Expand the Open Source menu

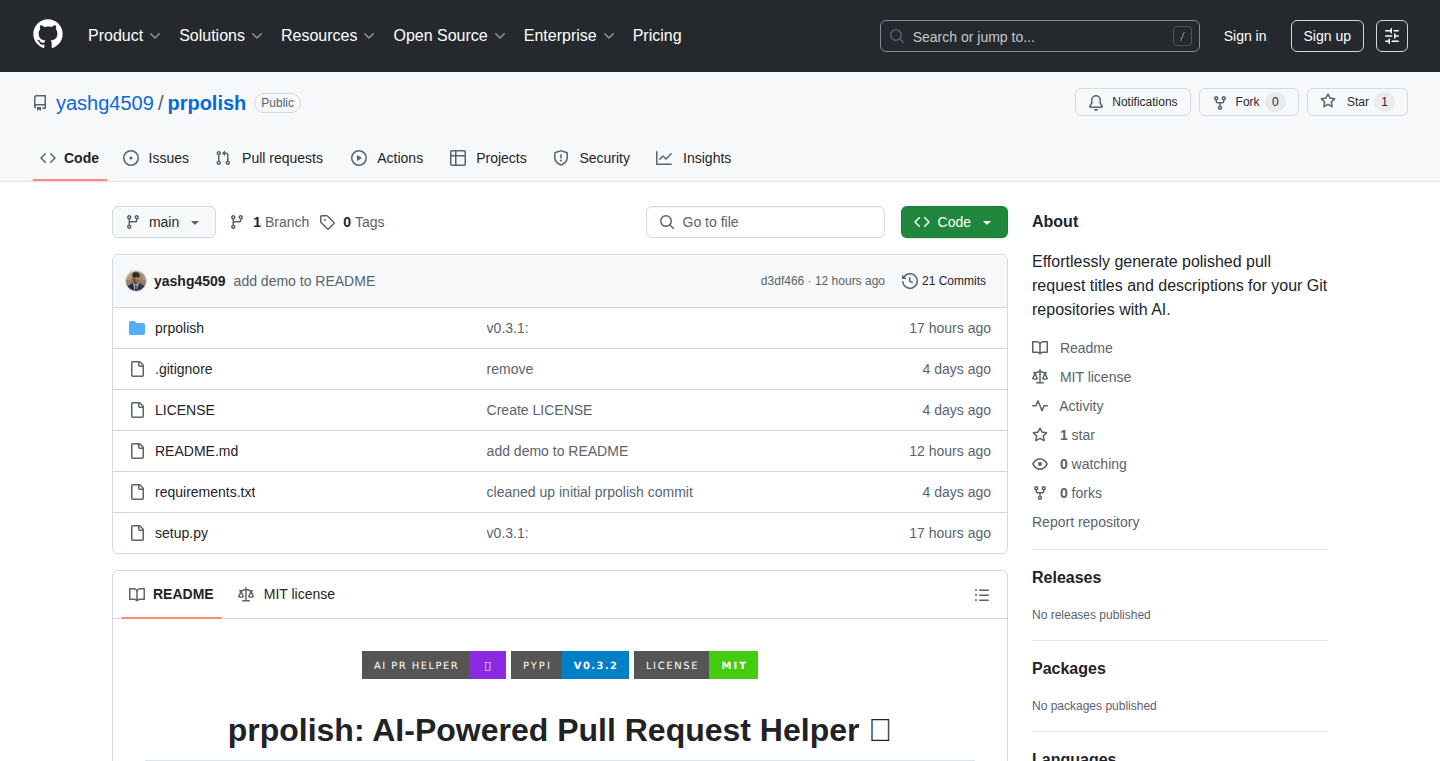point(450,36)
